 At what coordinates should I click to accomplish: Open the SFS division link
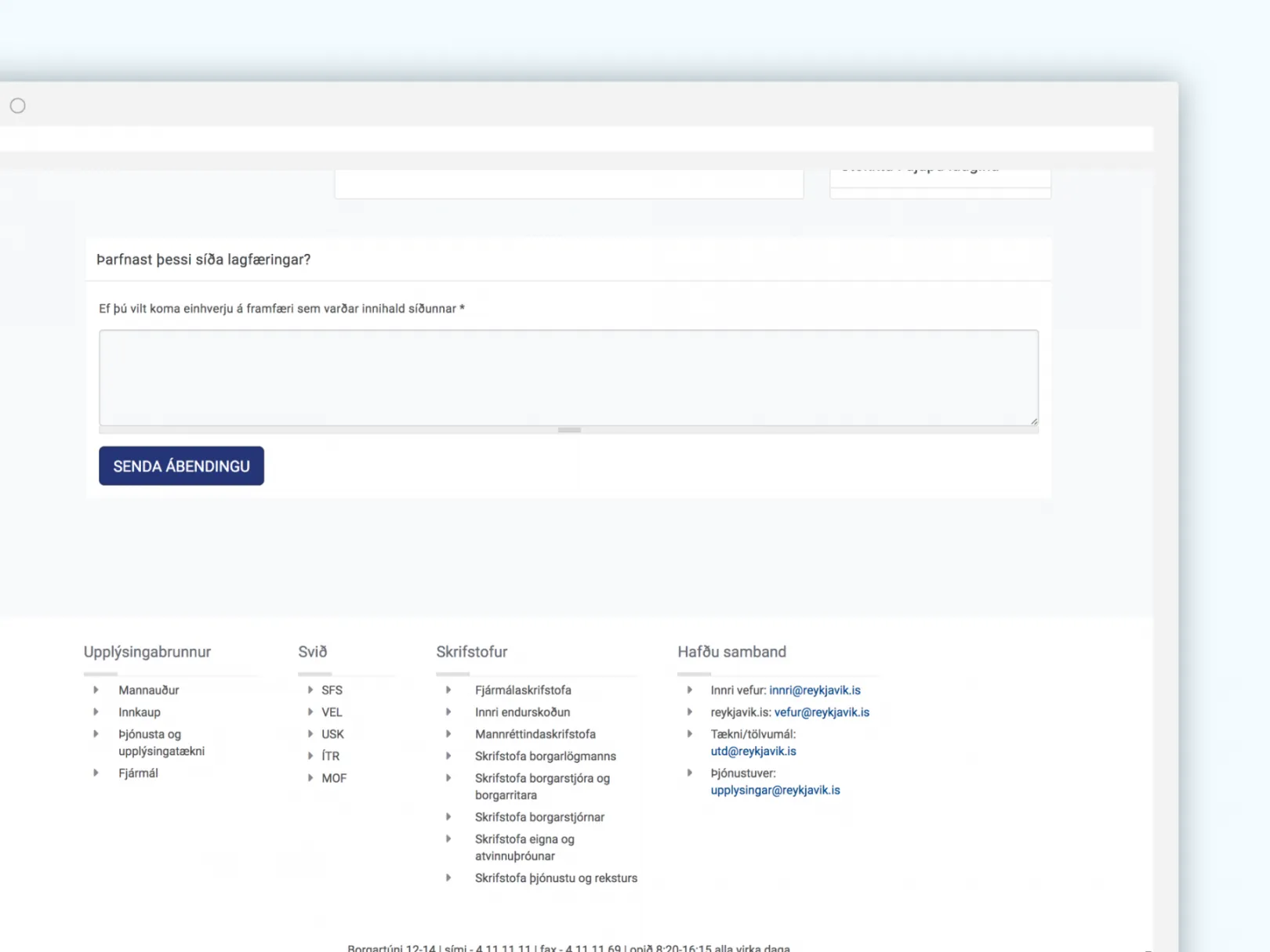coord(332,690)
